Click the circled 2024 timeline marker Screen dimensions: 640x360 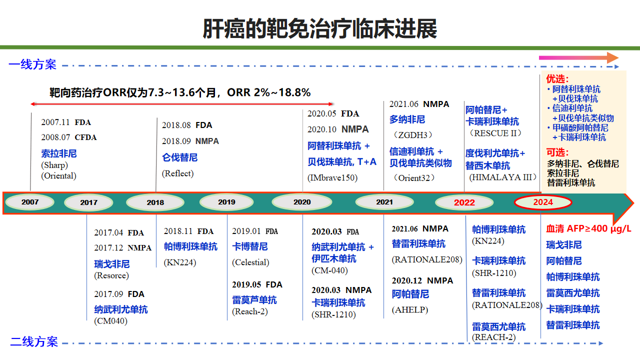click(x=543, y=202)
